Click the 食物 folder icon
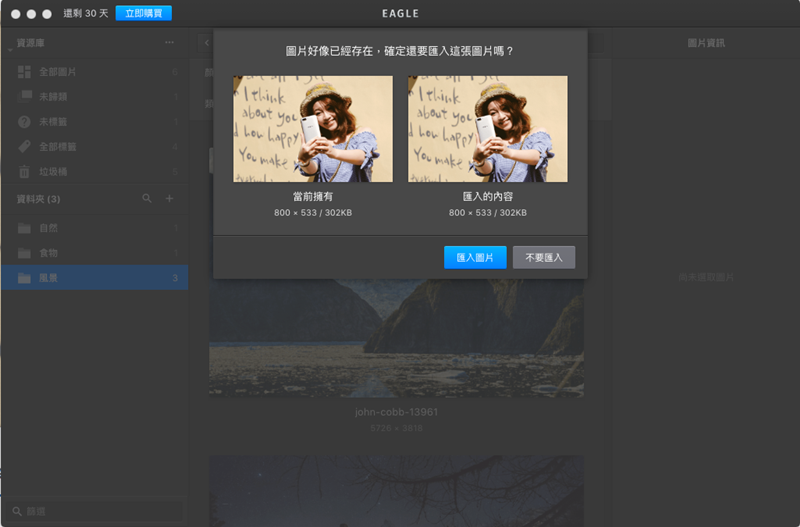 click(24, 253)
